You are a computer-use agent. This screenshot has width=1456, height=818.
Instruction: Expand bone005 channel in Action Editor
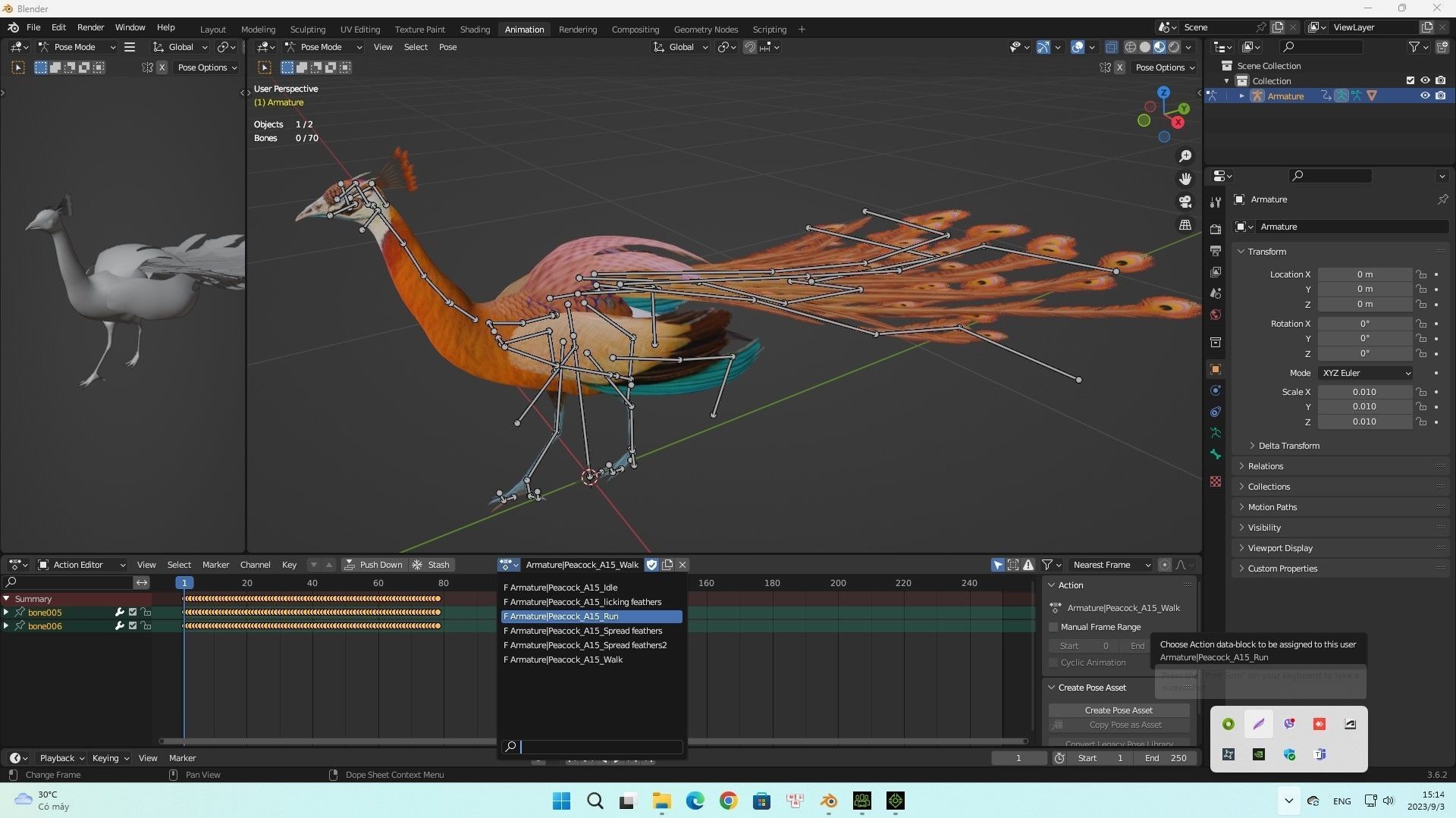6,613
